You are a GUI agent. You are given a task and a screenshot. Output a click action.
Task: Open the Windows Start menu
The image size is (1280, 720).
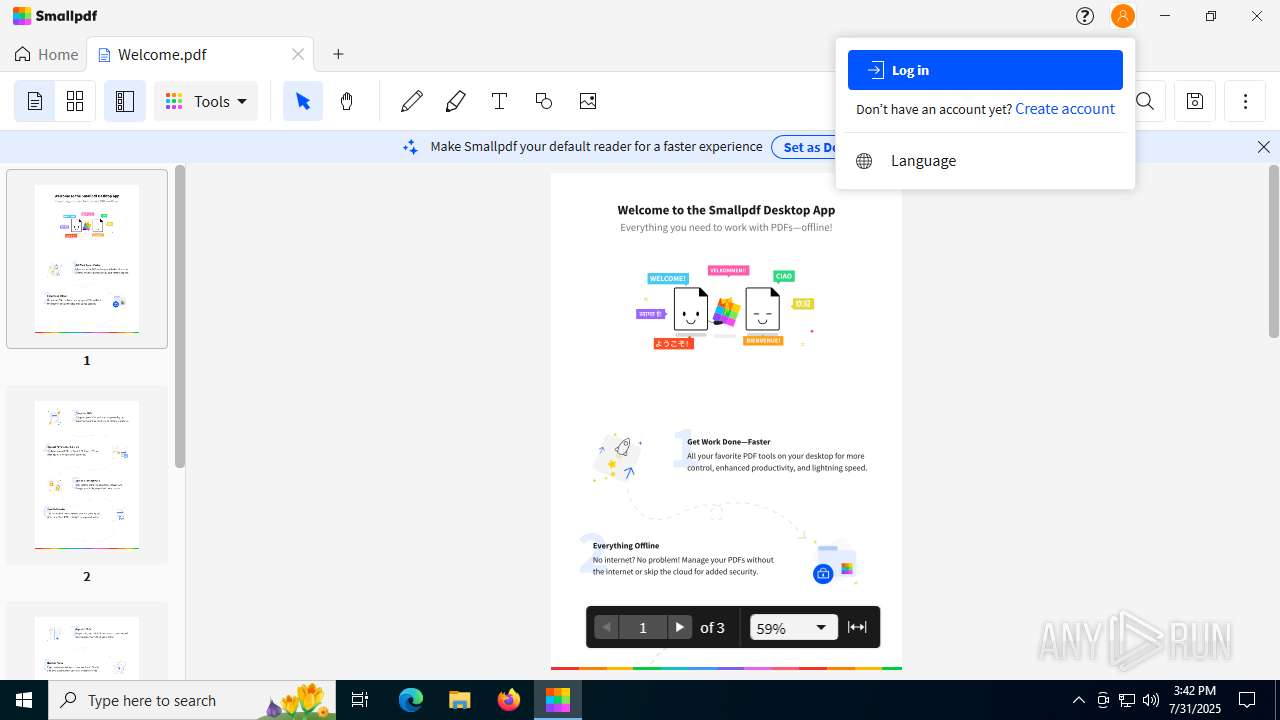click(24, 700)
